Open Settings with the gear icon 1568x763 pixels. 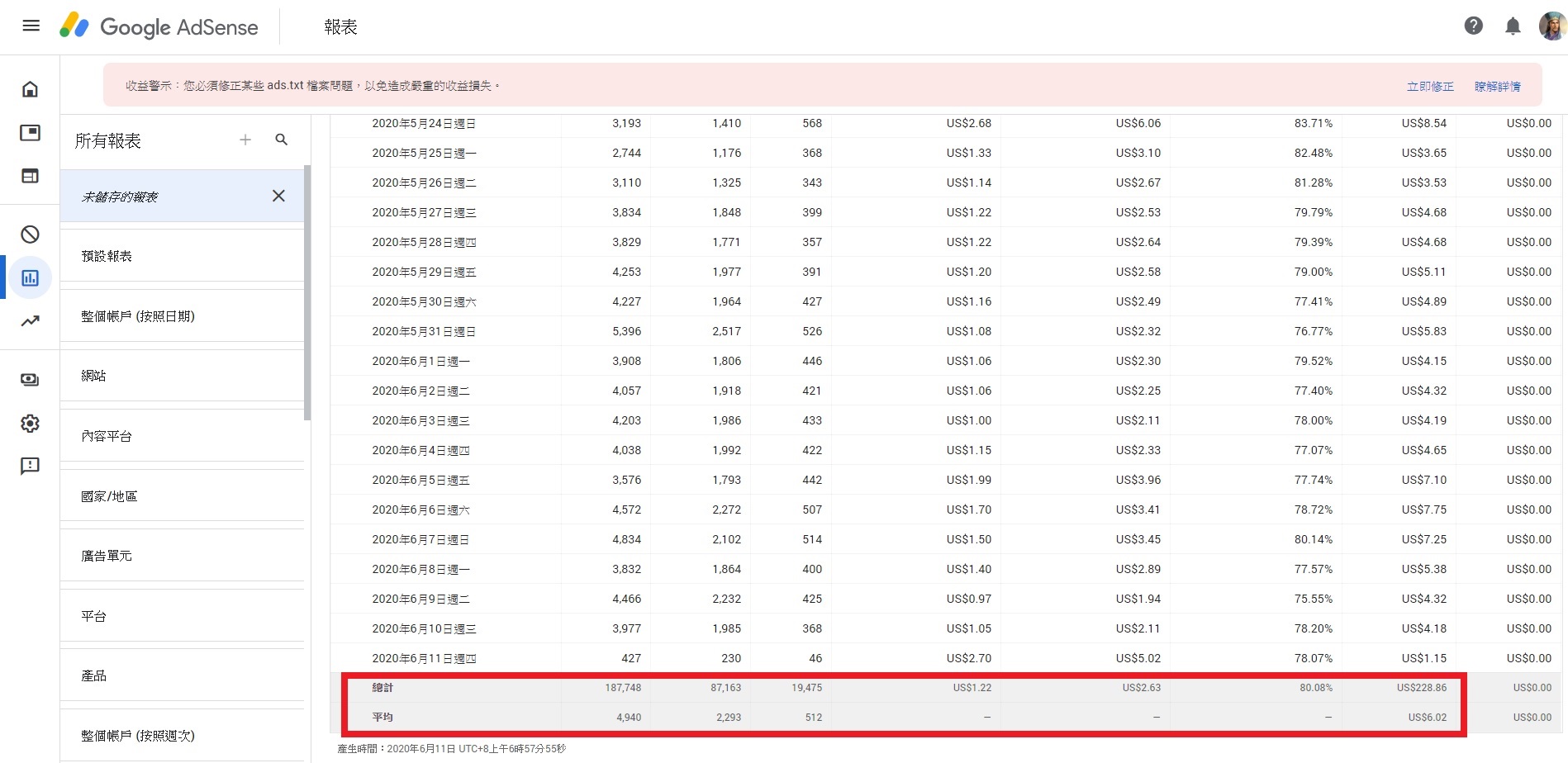pyautogui.click(x=30, y=423)
